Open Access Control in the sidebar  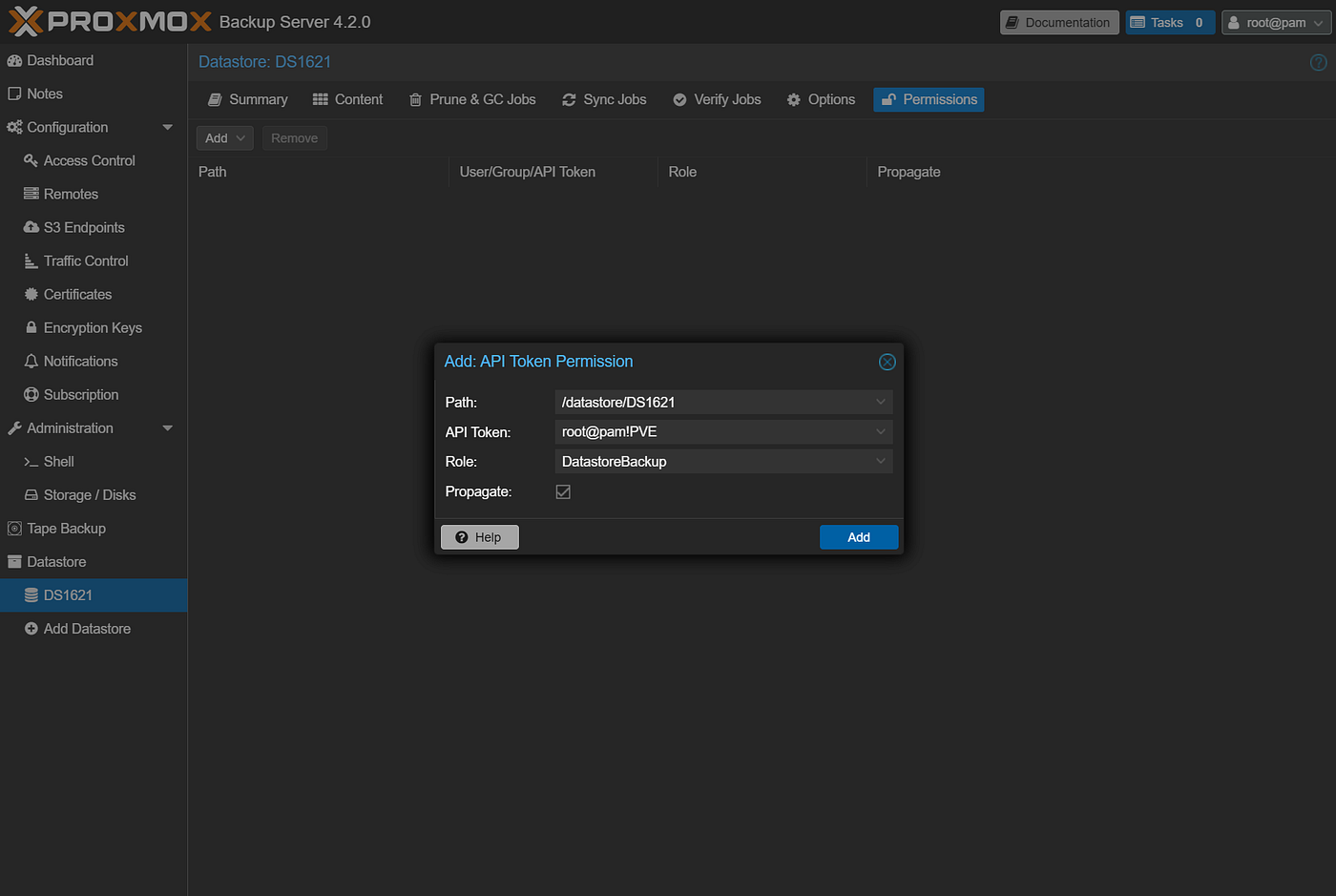pyautogui.click(x=94, y=160)
